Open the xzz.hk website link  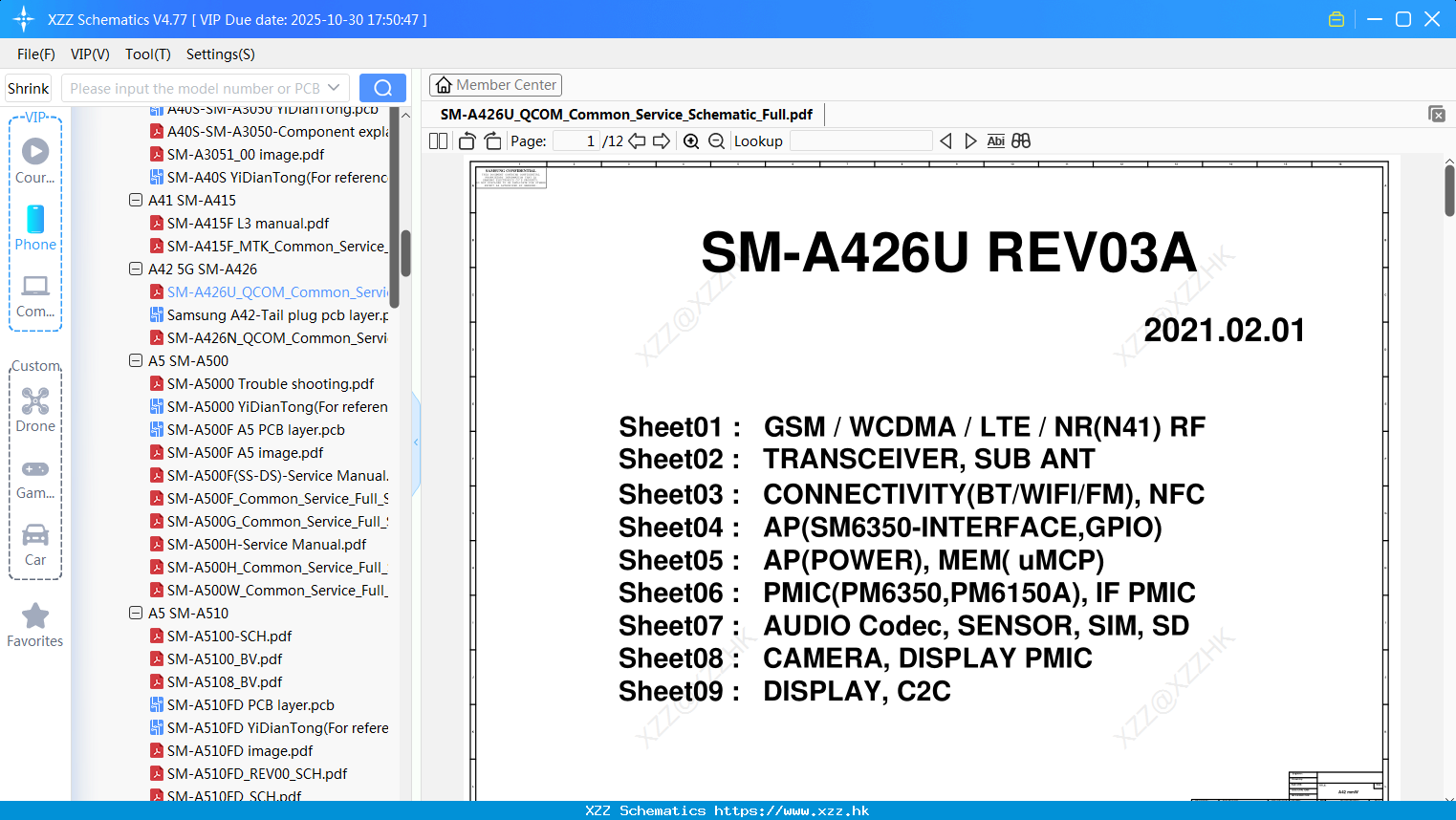pyautogui.click(x=792, y=810)
